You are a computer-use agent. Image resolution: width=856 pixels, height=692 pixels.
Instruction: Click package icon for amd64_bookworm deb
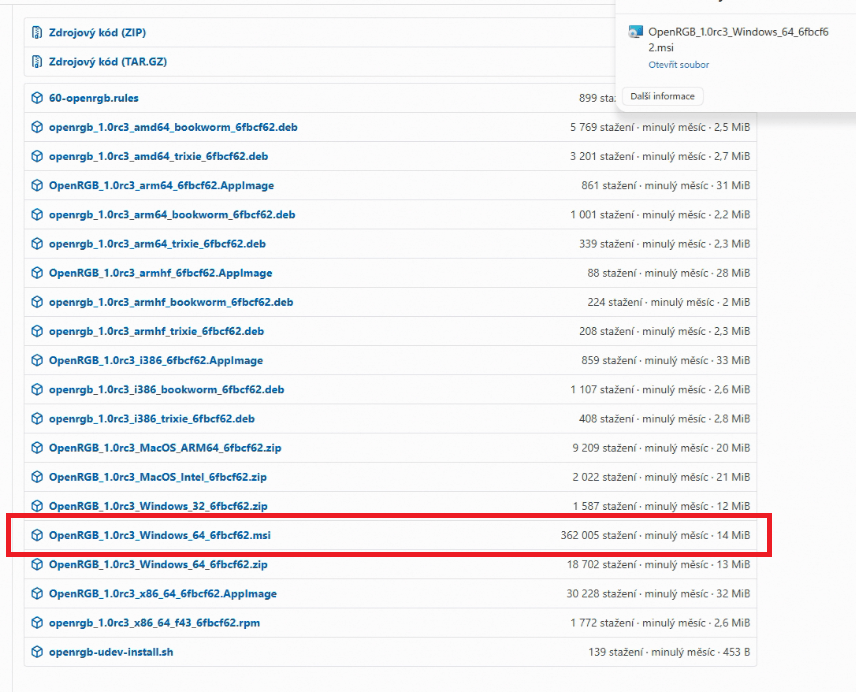(x=37, y=127)
